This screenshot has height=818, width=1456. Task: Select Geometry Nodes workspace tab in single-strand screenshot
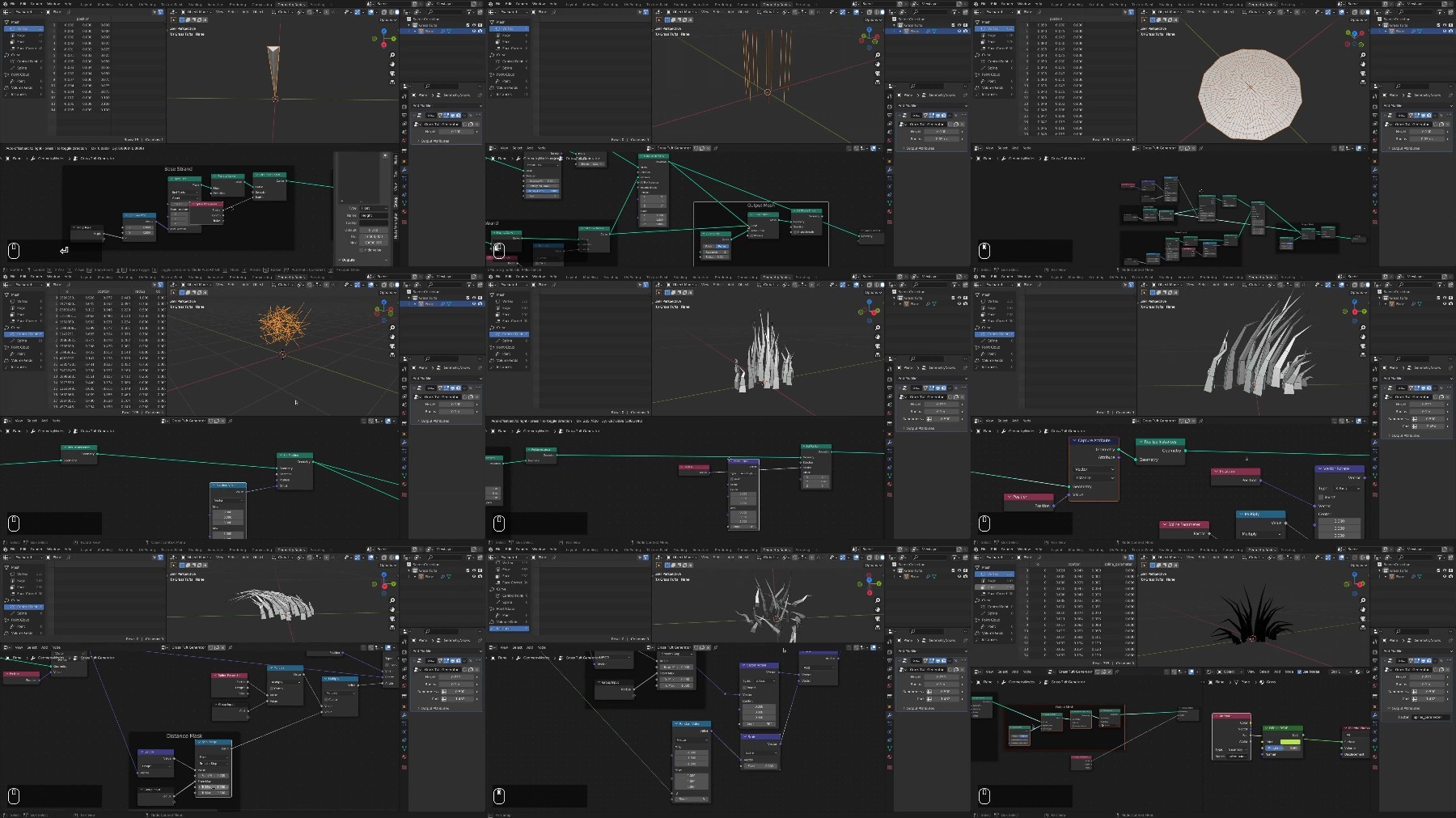290,4
